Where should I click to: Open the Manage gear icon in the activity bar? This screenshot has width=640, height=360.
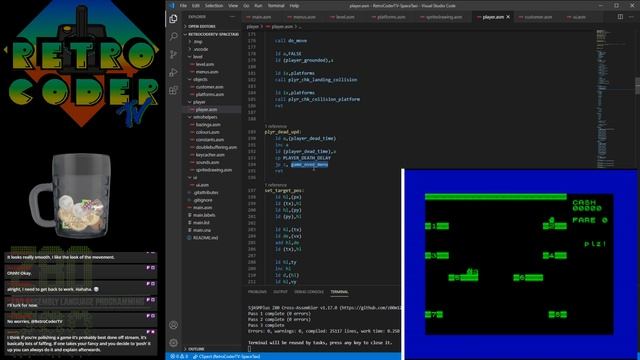(173, 343)
